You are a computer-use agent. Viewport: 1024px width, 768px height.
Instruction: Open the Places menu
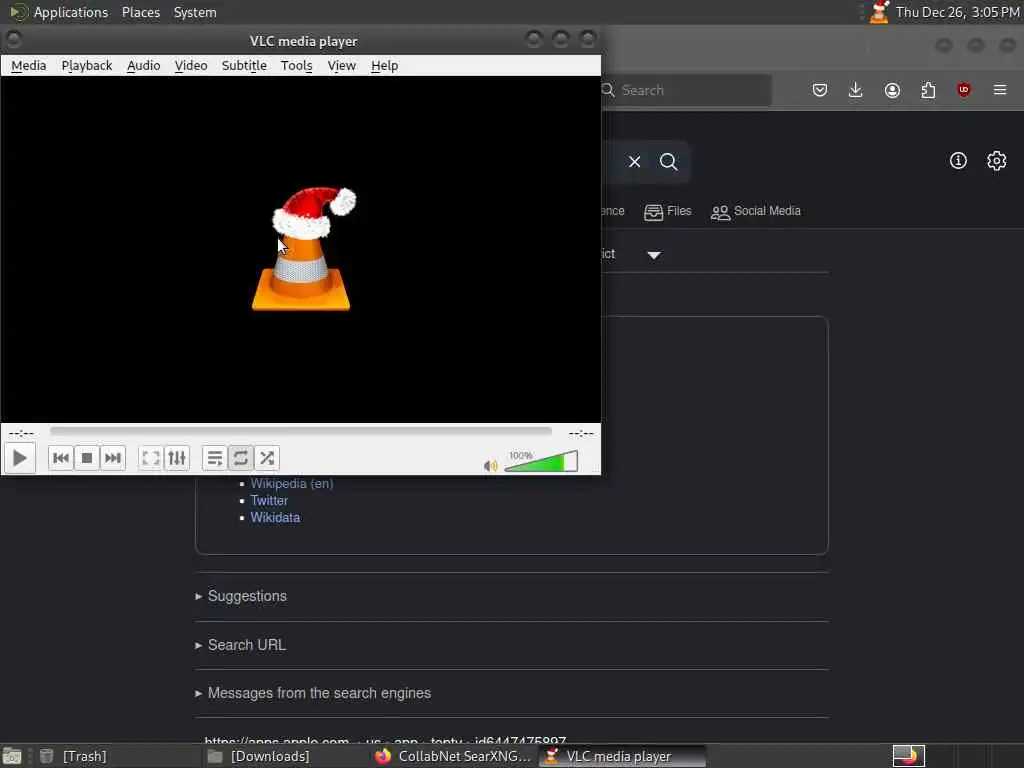(141, 12)
